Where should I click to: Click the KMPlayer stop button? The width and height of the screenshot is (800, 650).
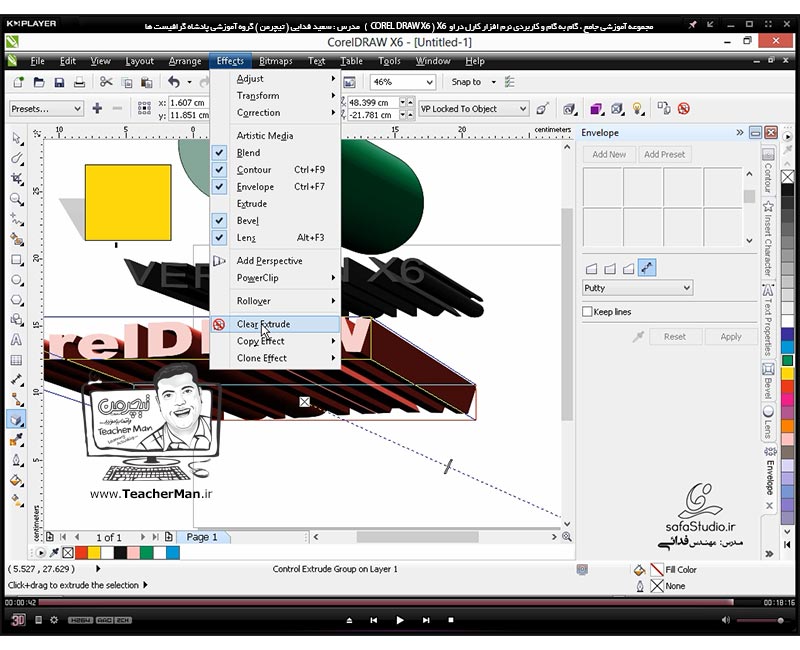coord(451,620)
